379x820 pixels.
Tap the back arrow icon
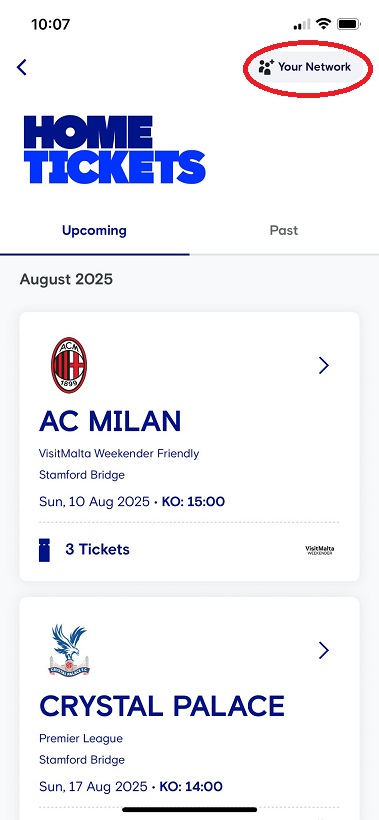21,67
